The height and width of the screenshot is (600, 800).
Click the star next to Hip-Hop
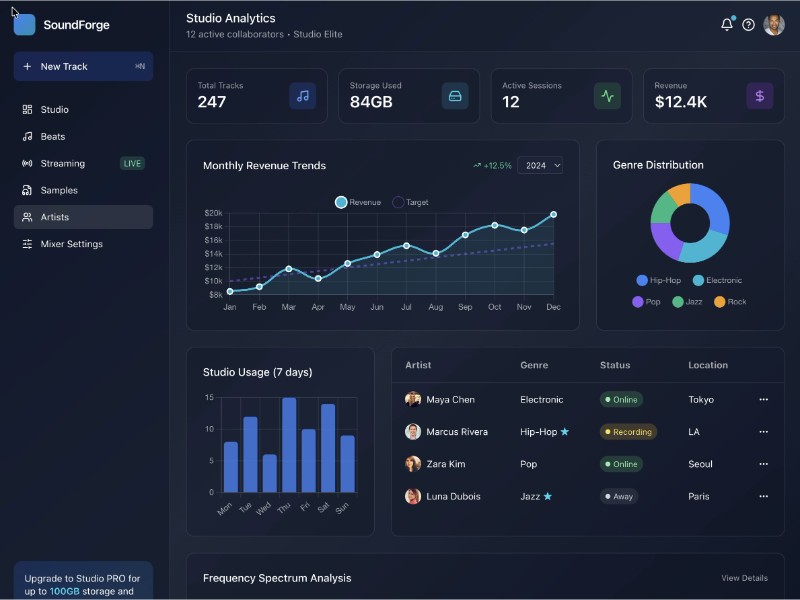565,432
